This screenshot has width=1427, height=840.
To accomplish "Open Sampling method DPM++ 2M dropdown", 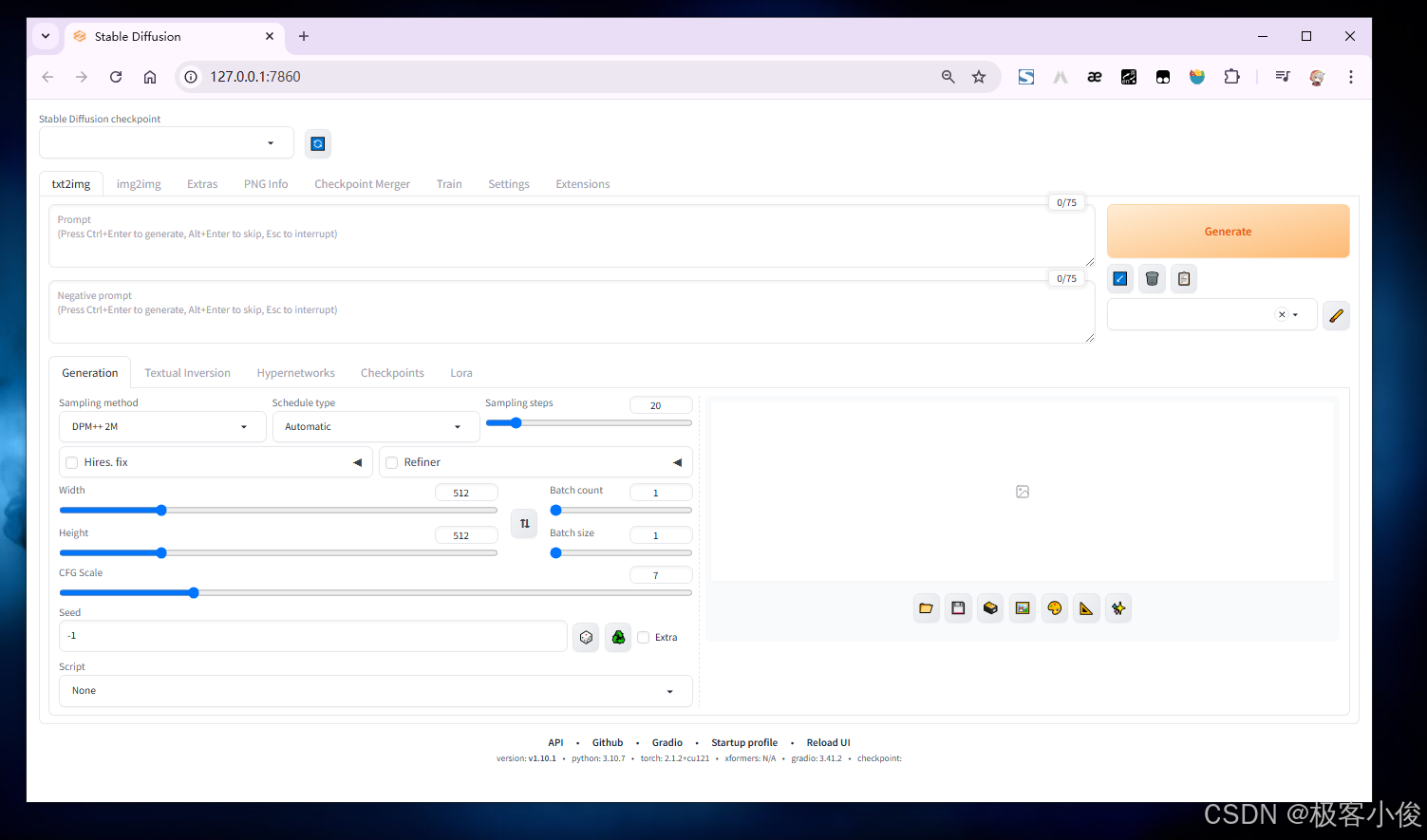I will [162, 427].
